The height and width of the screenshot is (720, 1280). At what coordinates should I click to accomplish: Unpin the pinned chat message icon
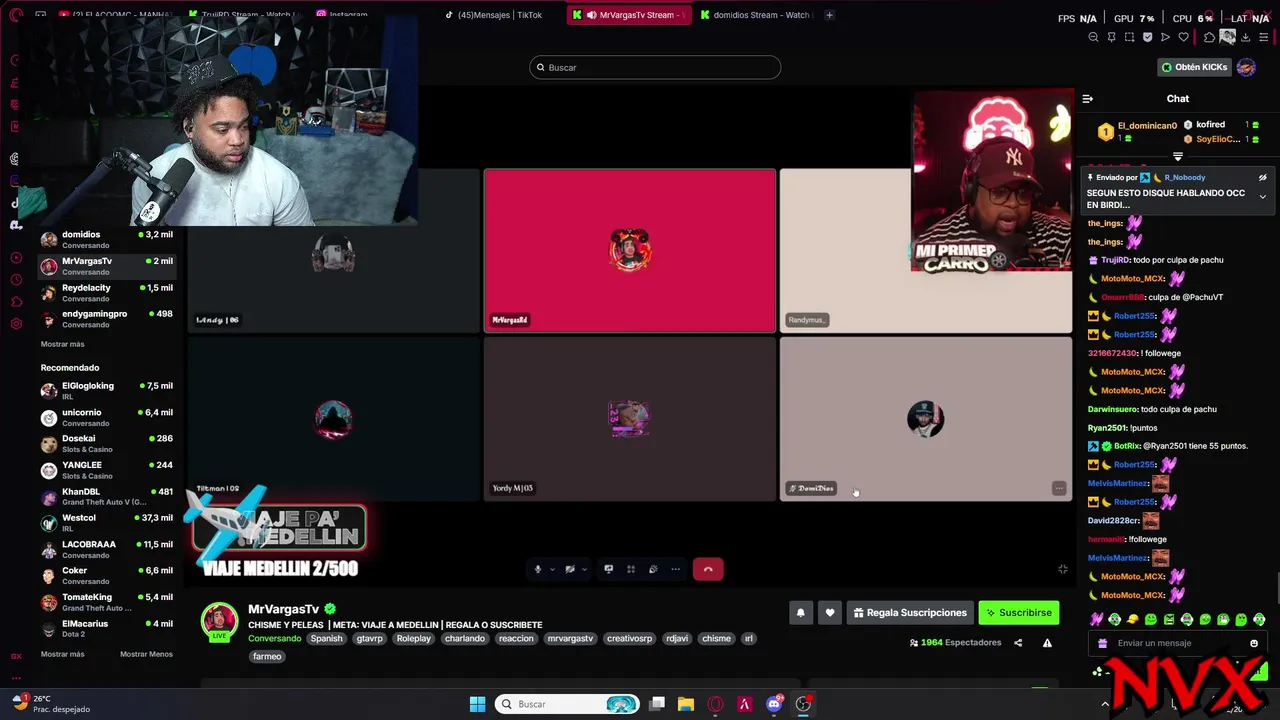tap(1262, 177)
